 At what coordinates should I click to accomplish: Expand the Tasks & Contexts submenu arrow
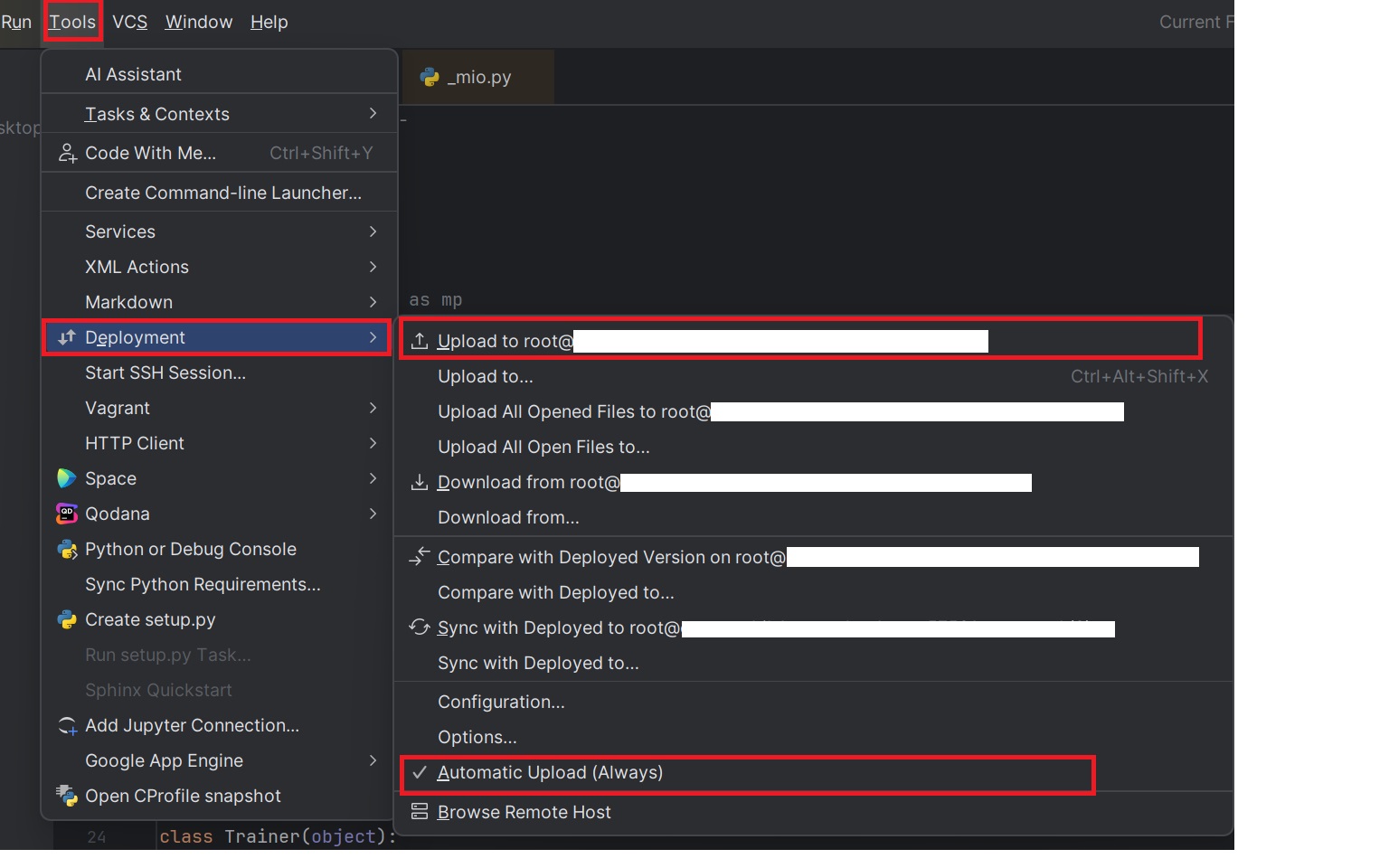click(x=373, y=114)
